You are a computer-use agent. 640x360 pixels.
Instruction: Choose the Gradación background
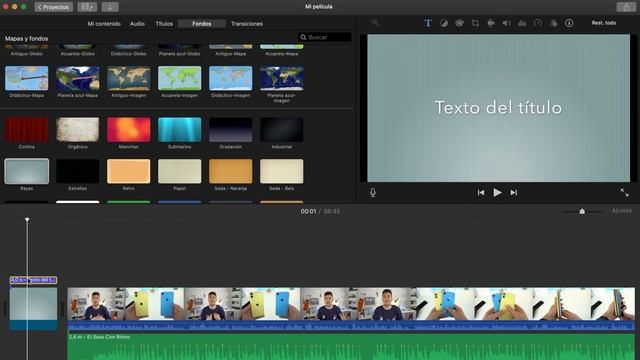(231, 129)
